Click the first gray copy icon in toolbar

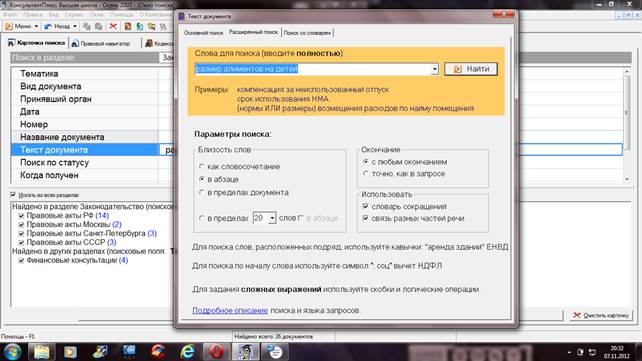pos(87,26)
